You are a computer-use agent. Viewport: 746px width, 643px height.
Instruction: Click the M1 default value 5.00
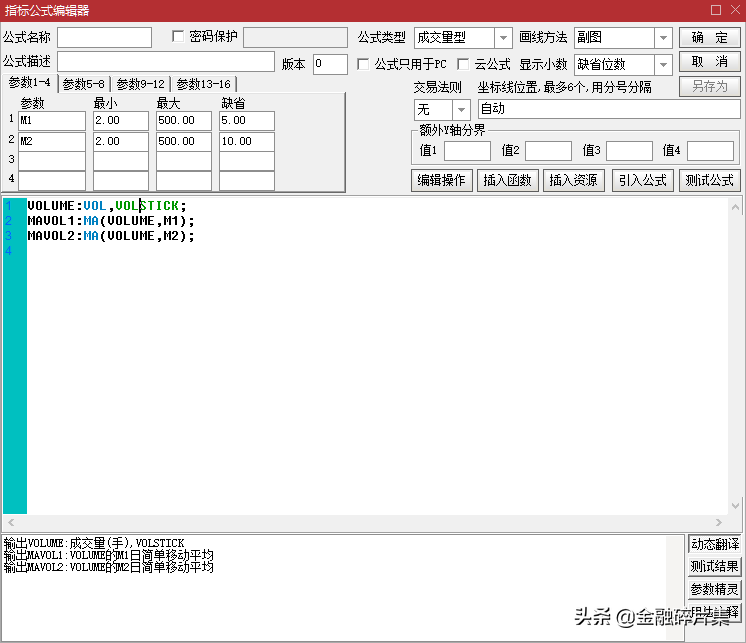(x=247, y=121)
